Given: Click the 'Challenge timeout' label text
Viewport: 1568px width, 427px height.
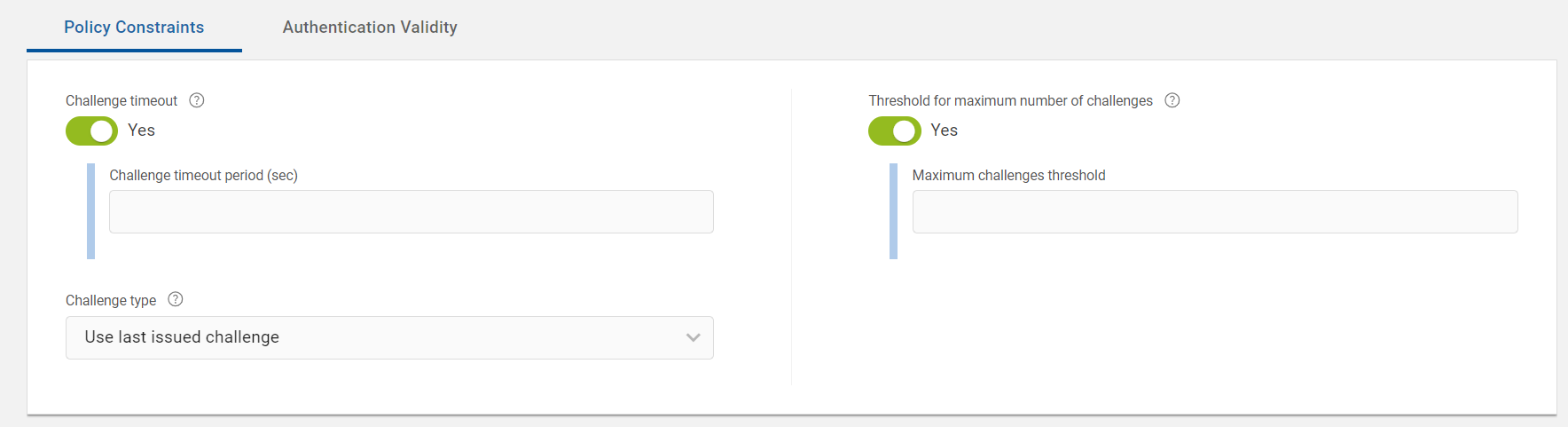Looking at the screenshot, I should pyautogui.click(x=122, y=101).
